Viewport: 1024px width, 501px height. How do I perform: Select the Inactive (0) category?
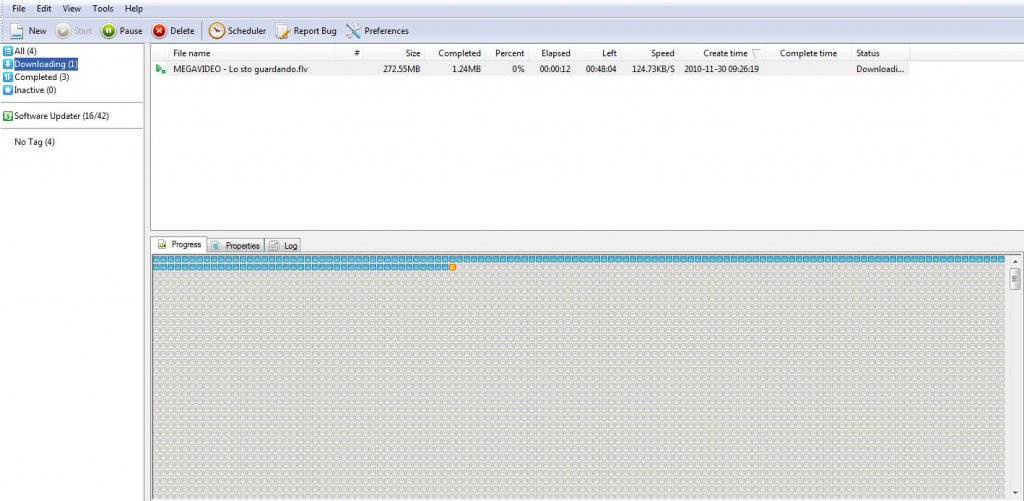pos(30,90)
